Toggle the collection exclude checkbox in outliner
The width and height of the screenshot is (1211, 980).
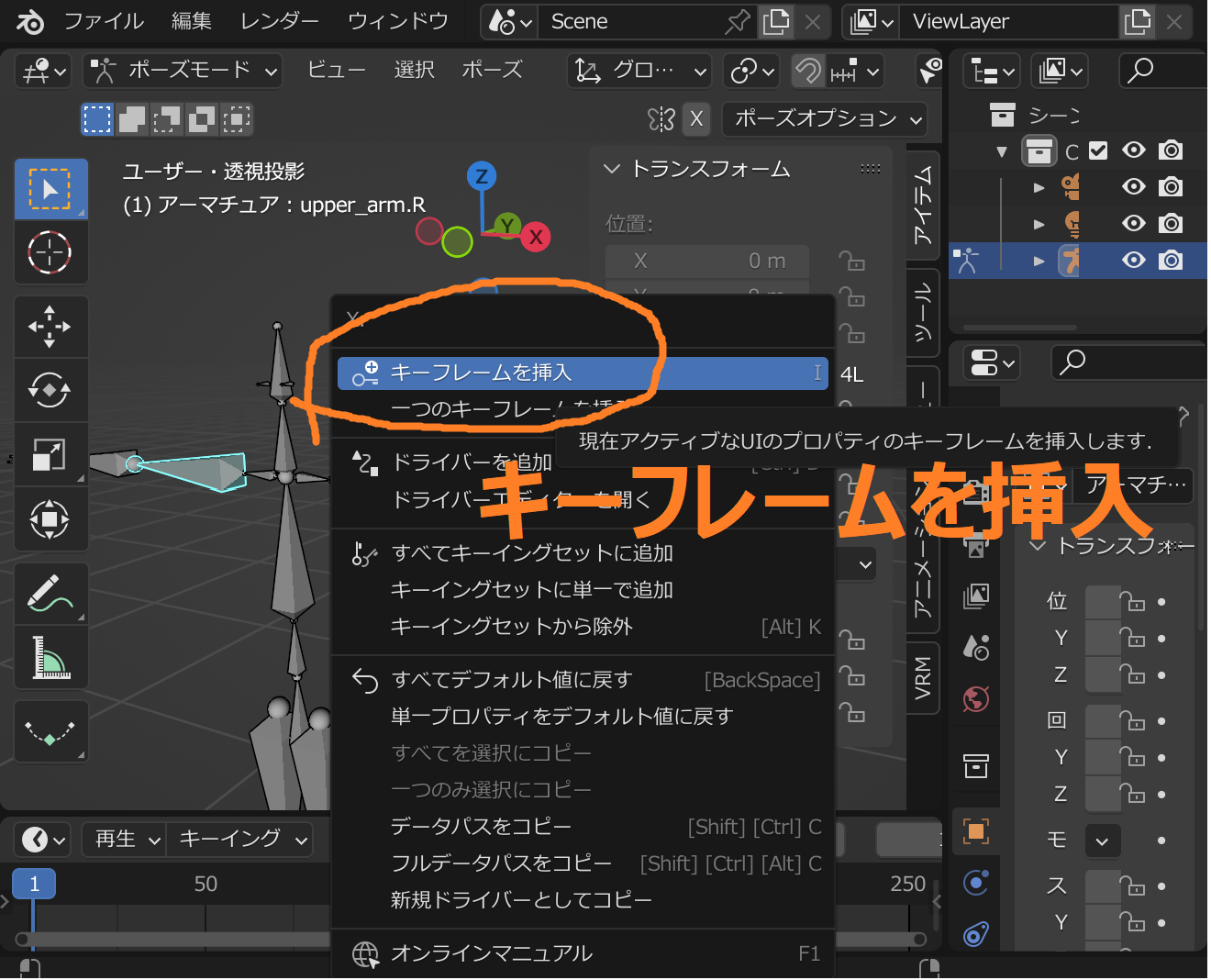(x=1098, y=150)
